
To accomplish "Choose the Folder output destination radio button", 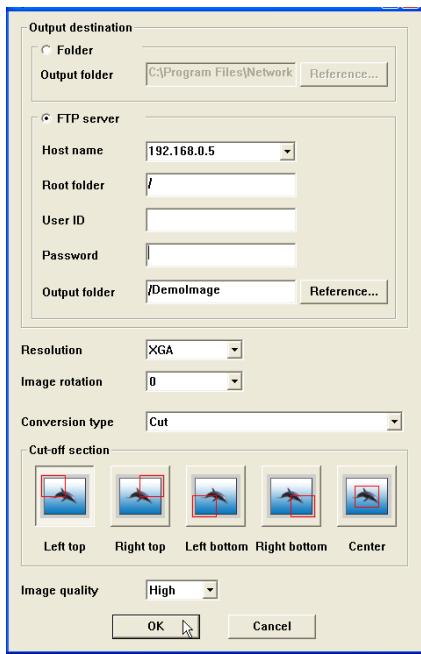I will [x=46, y=50].
